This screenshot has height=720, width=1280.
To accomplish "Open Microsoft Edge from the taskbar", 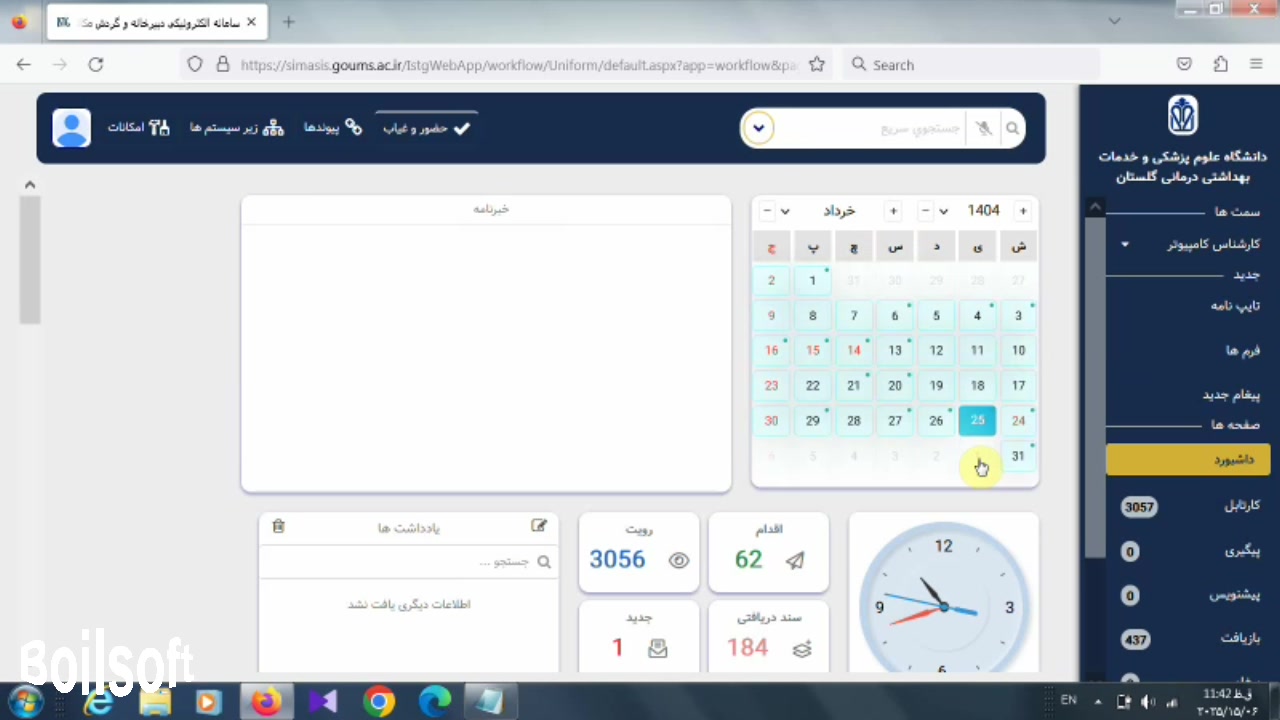I will [435, 702].
